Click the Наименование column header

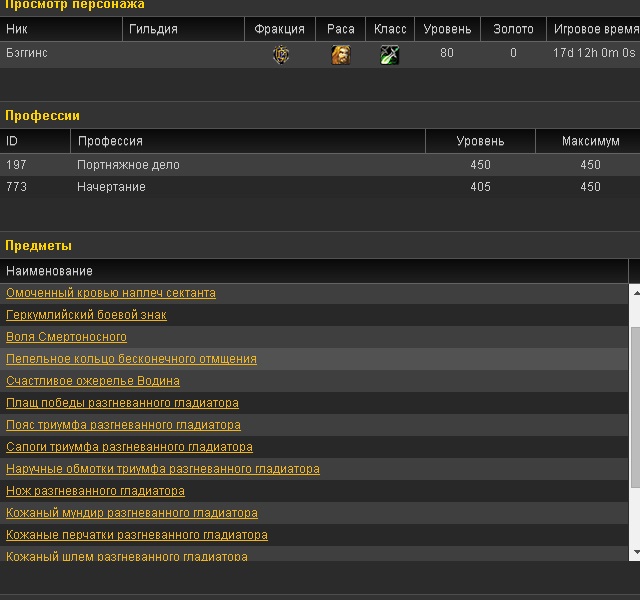(49, 271)
